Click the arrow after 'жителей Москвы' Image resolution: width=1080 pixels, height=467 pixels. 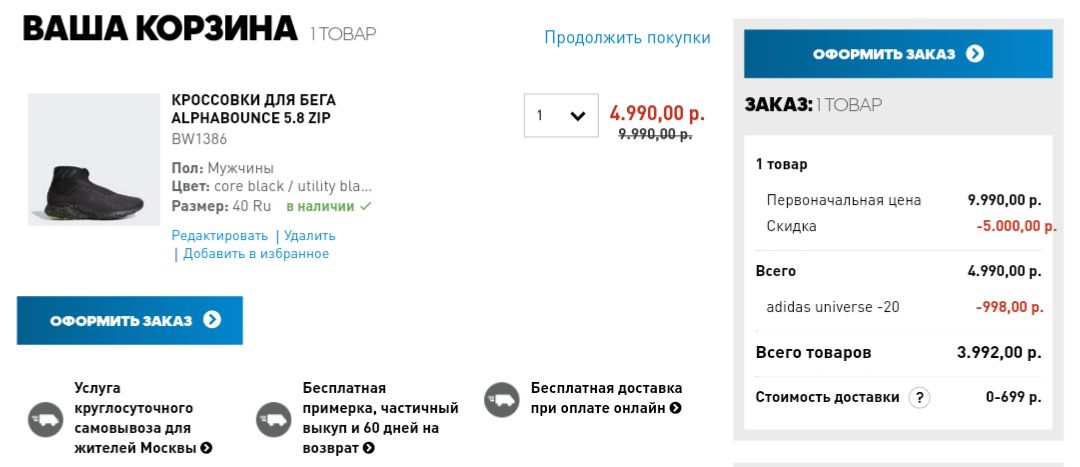[206, 448]
